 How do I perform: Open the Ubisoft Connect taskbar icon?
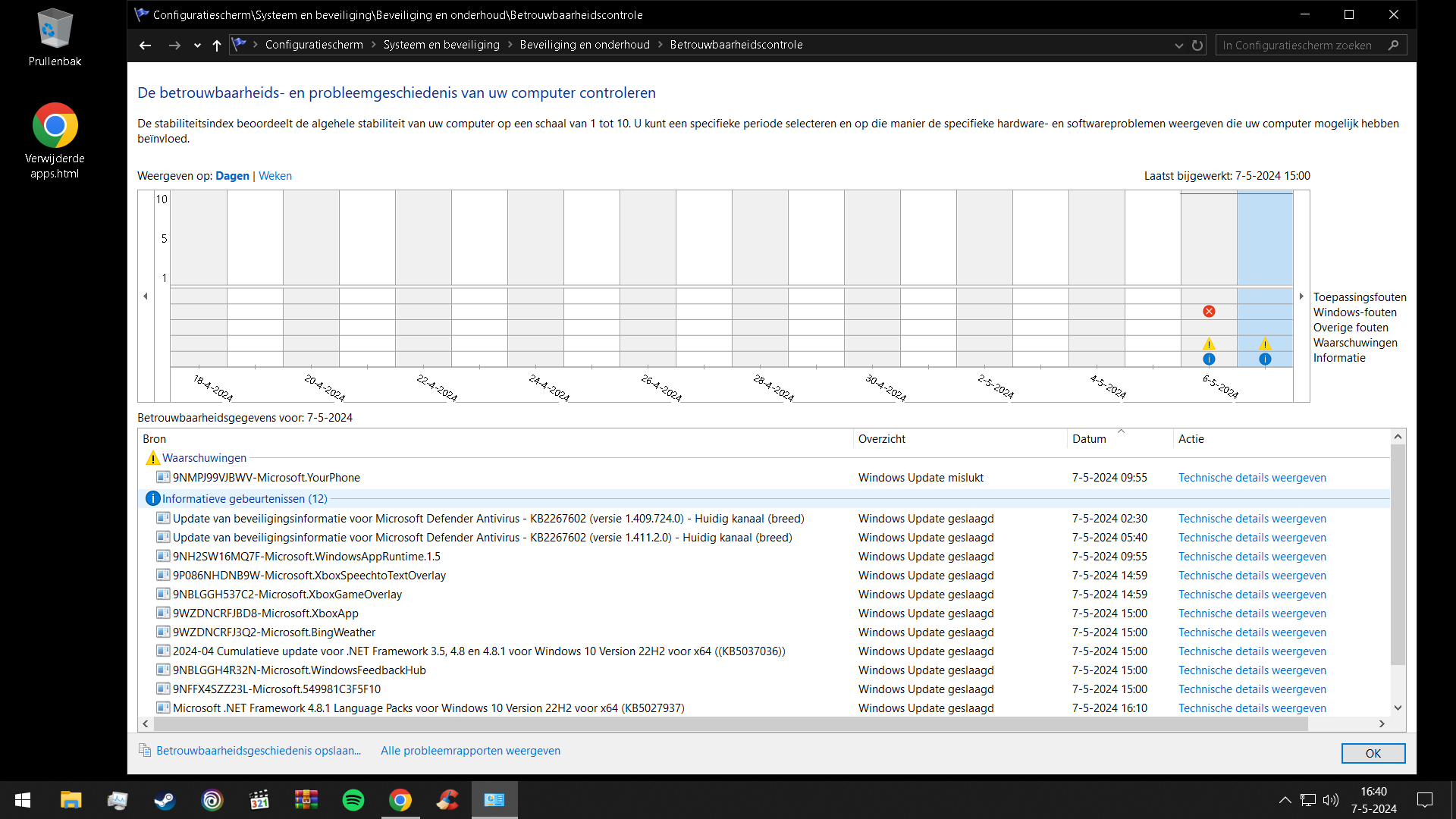coord(212,800)
